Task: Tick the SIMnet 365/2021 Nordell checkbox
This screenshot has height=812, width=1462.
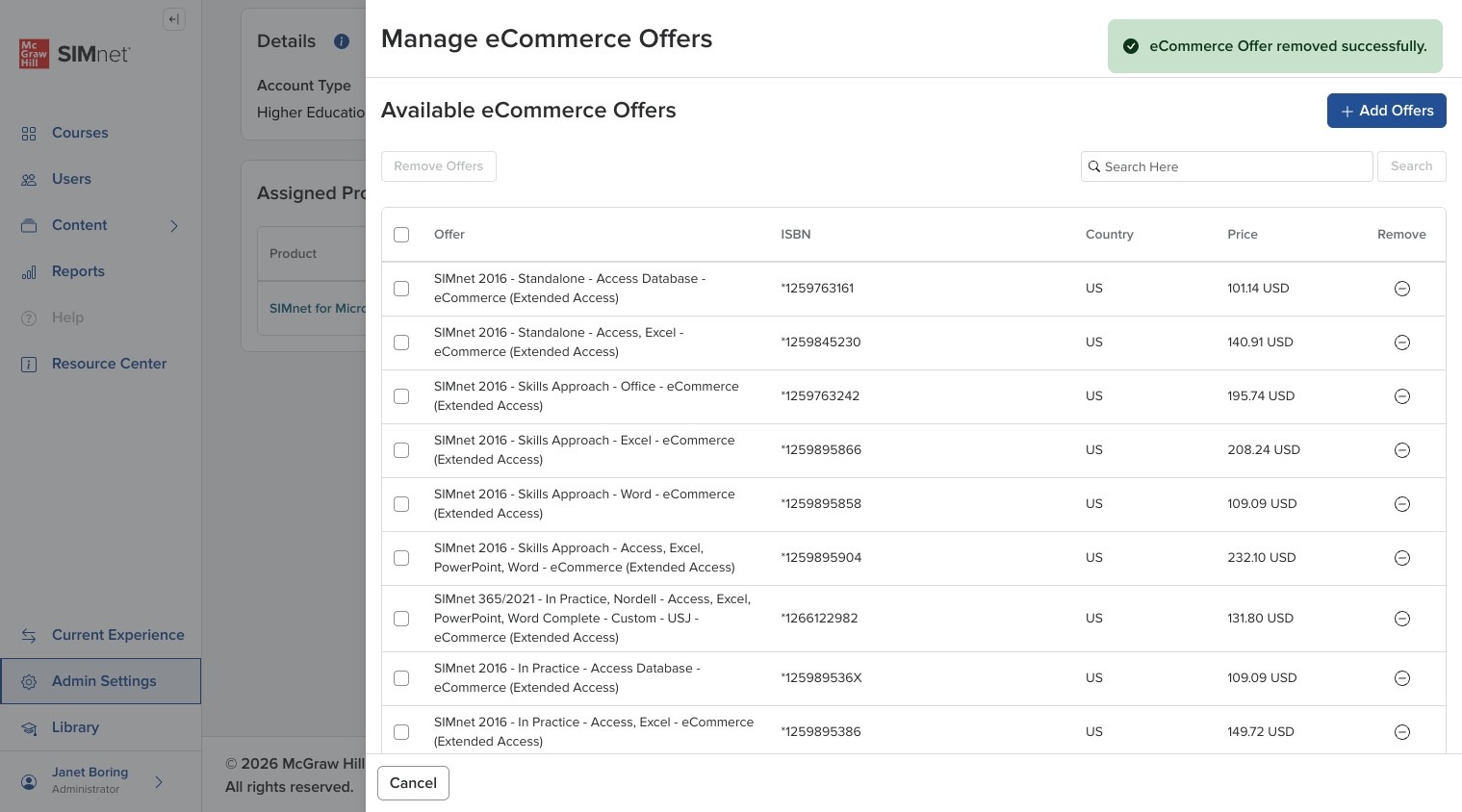Action: pos(401,619)
